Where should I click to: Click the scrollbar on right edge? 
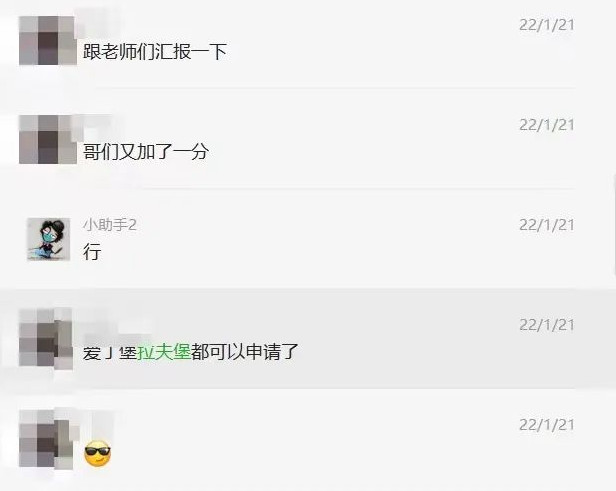pyautogui.click(x=614, y=224)
